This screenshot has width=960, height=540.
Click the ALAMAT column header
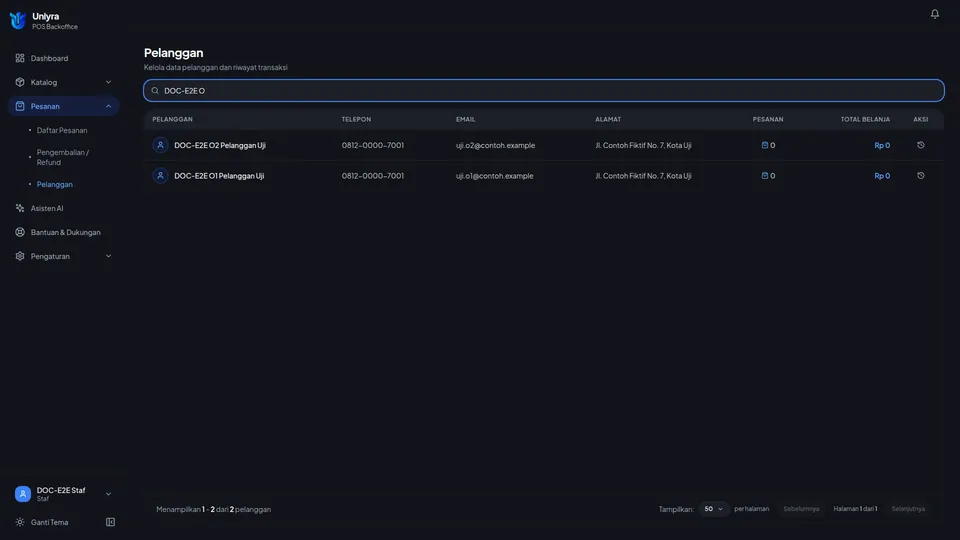pyautogui.click(x=608, y=119)
